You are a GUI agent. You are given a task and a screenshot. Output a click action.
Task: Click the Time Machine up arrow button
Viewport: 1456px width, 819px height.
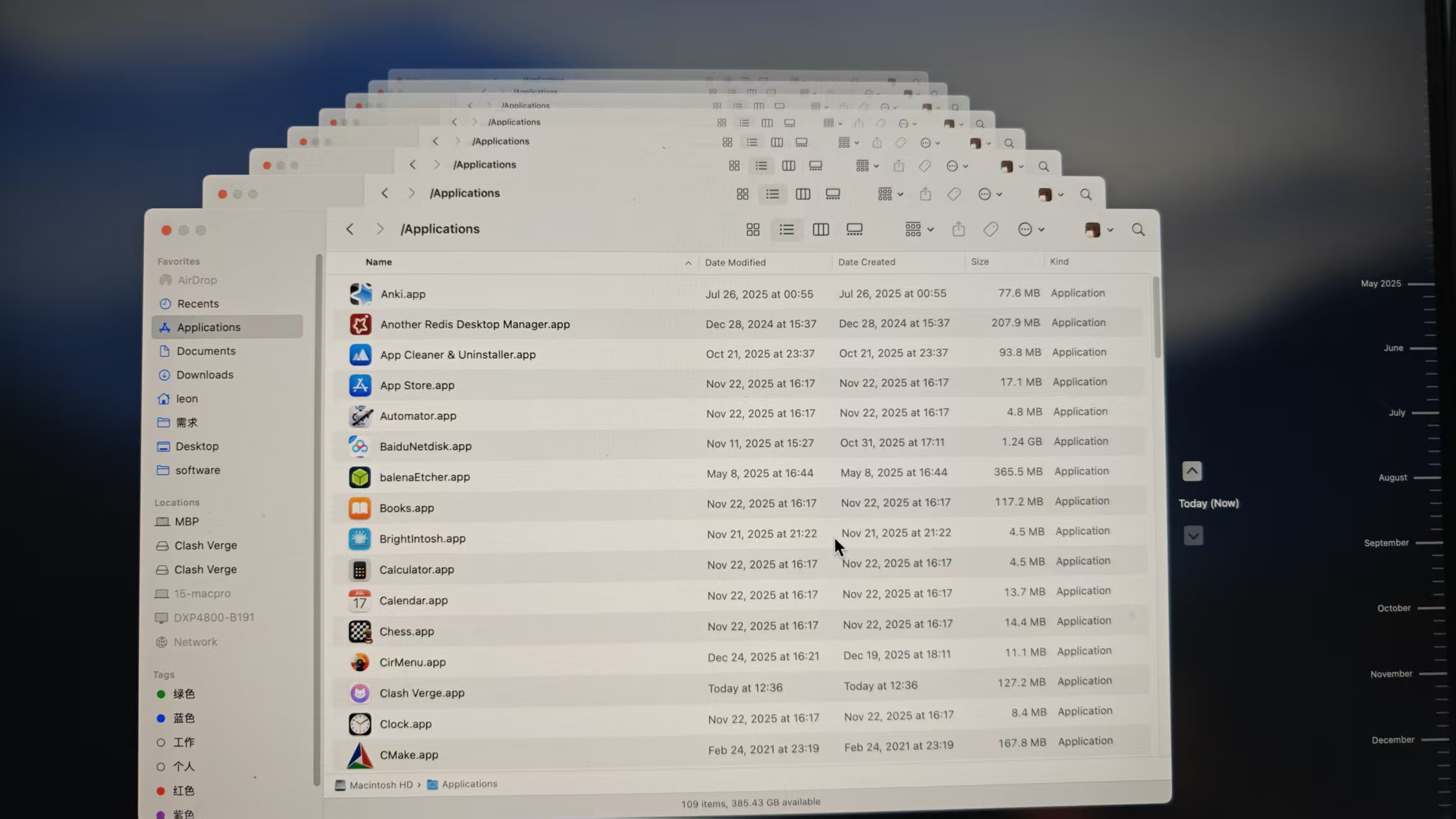point(1192,471)
